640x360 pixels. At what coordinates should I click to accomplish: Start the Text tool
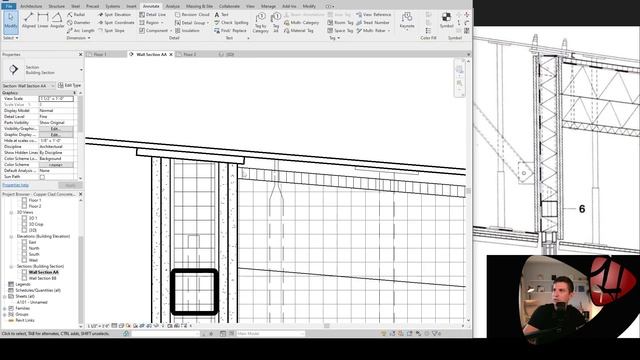point(222,15)
